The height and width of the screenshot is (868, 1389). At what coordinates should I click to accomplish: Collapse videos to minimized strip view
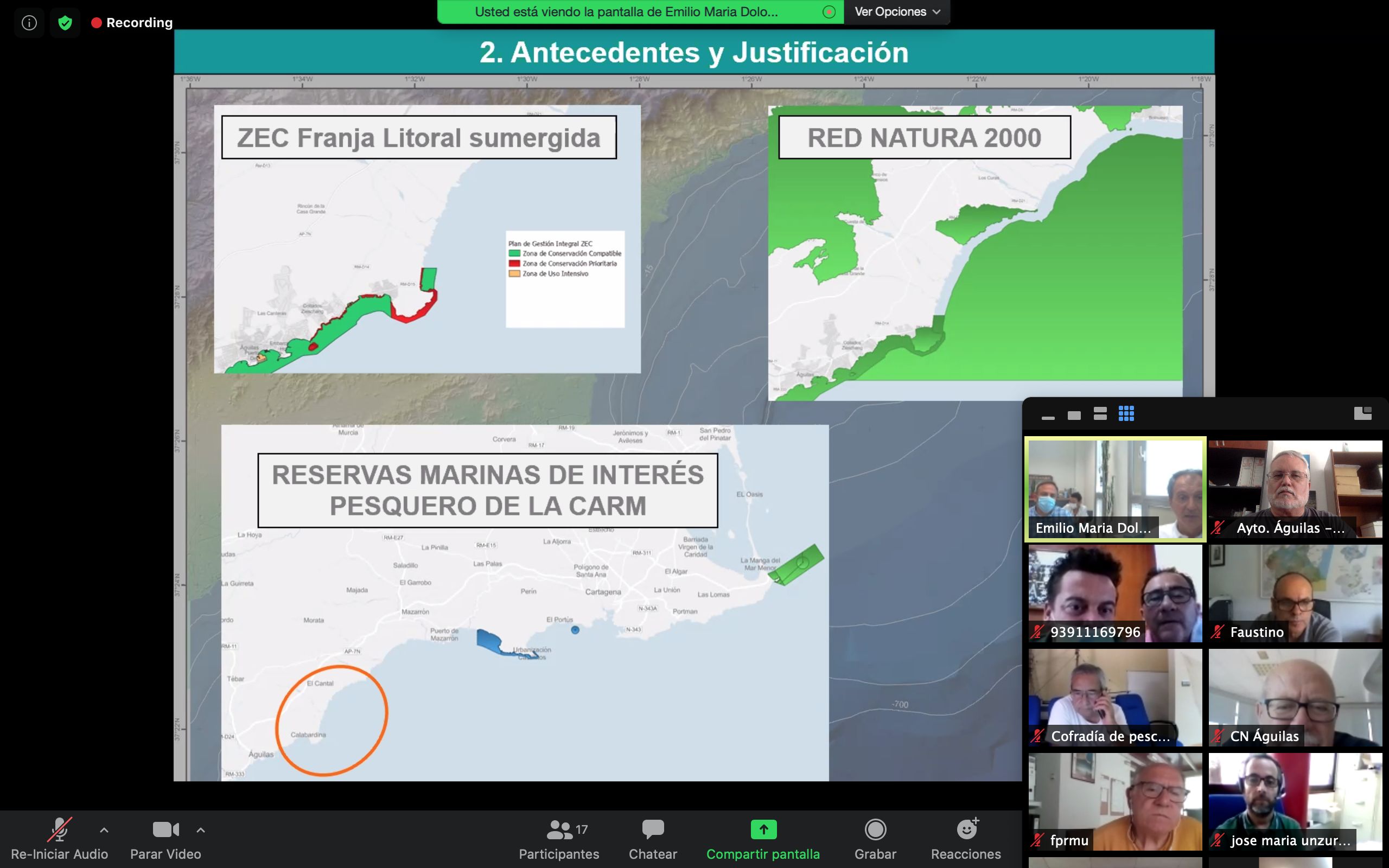[x=1049, y=414]
